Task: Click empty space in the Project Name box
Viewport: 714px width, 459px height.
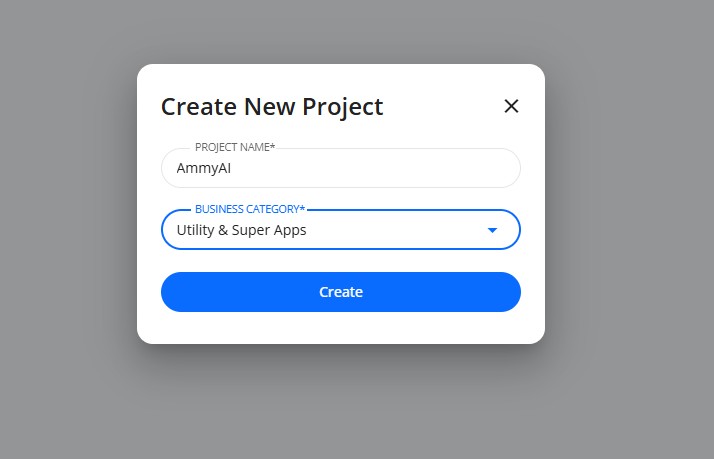Action: click(400, 168)
